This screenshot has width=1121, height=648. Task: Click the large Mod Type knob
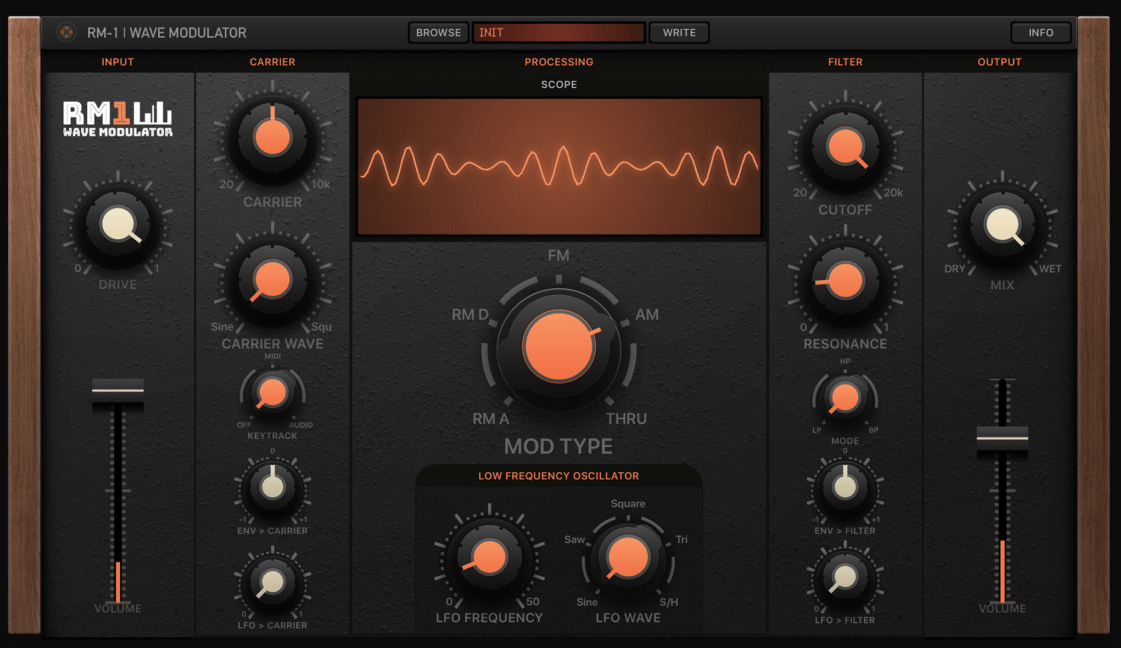[x=558, y=346]
